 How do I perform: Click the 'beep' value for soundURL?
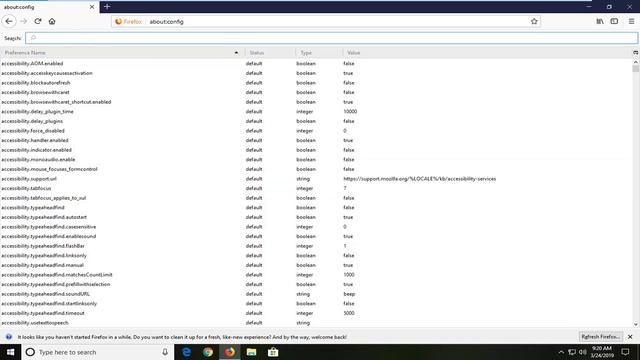coord(349,294)
